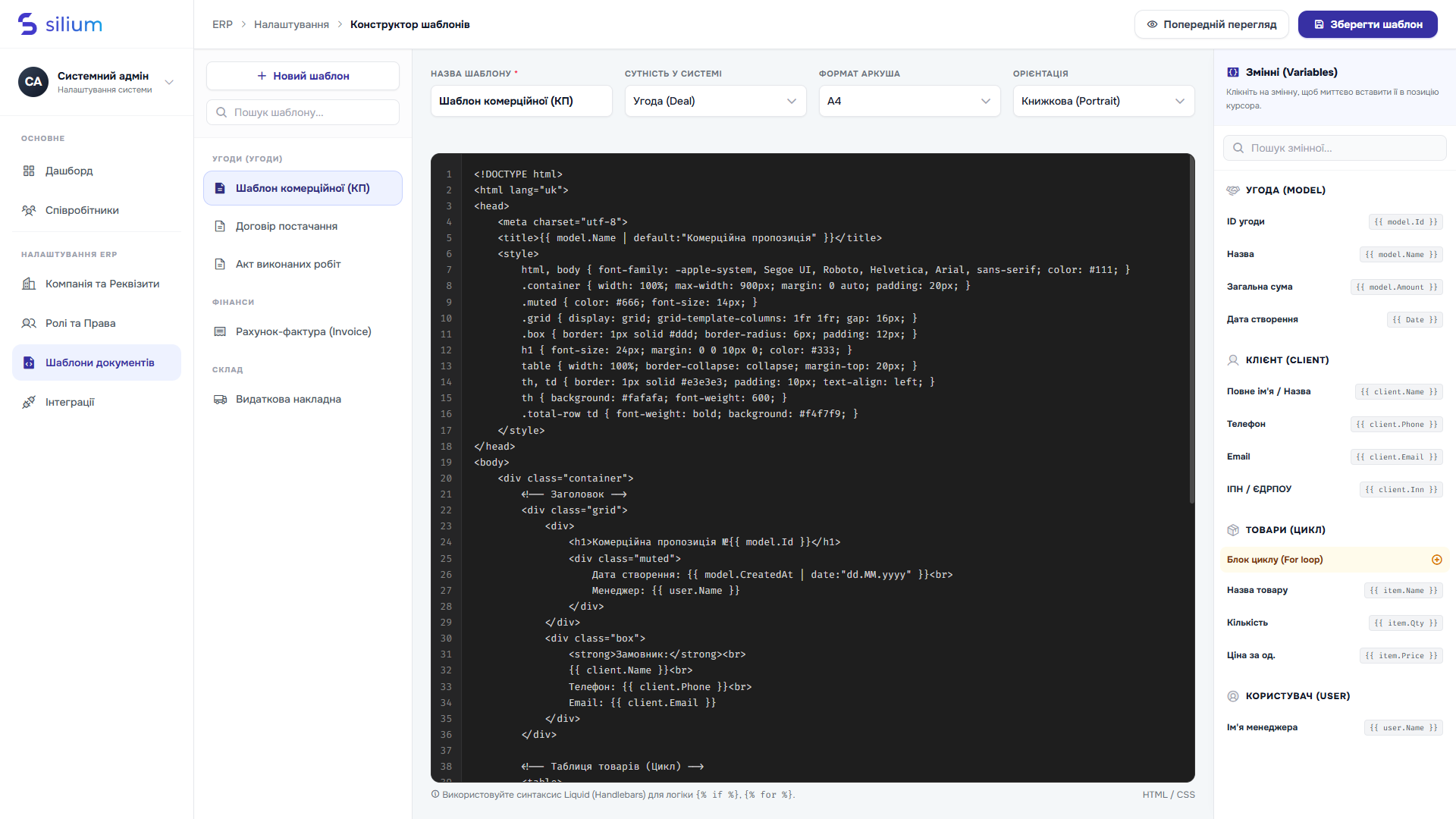The image size is (1456, 819).
Task: Click the КОРИСТУВАЧ (USER) circle icon
Action: coord(1233,696)
